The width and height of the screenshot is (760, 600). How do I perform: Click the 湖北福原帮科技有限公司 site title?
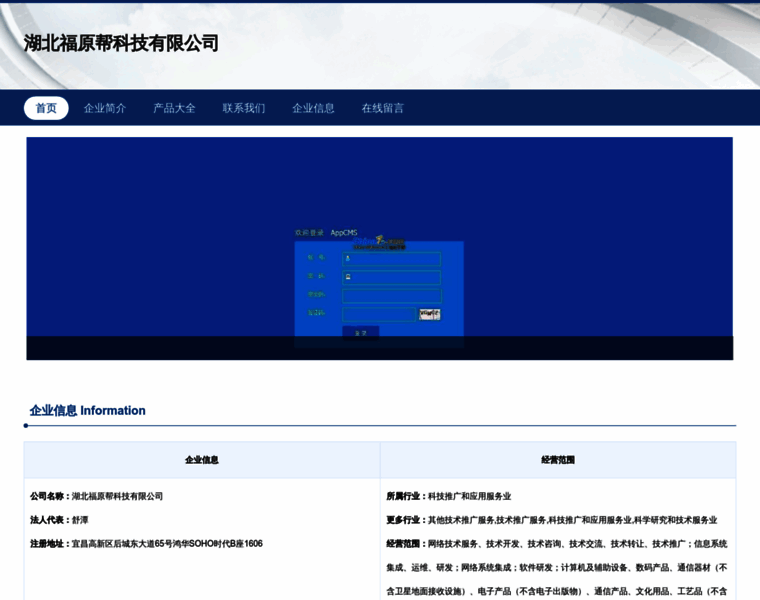coord(121,43)
